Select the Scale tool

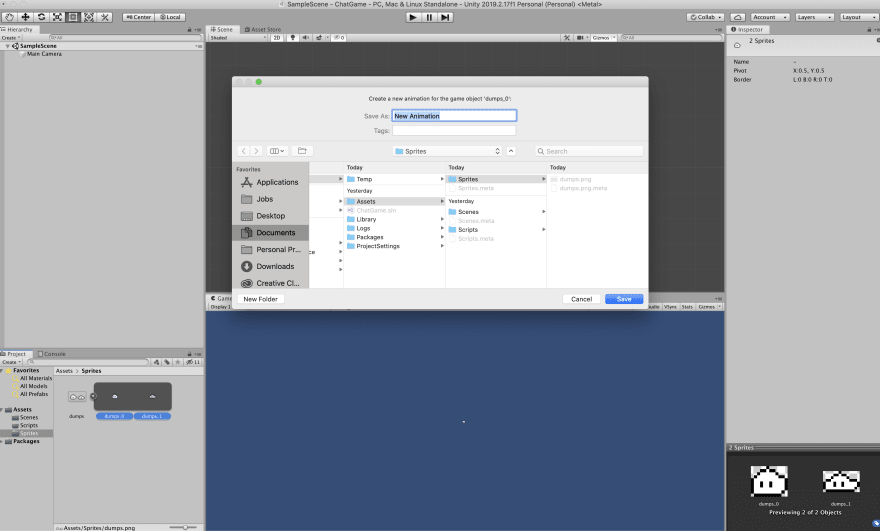pyautogui.click(x=57, y=17)
